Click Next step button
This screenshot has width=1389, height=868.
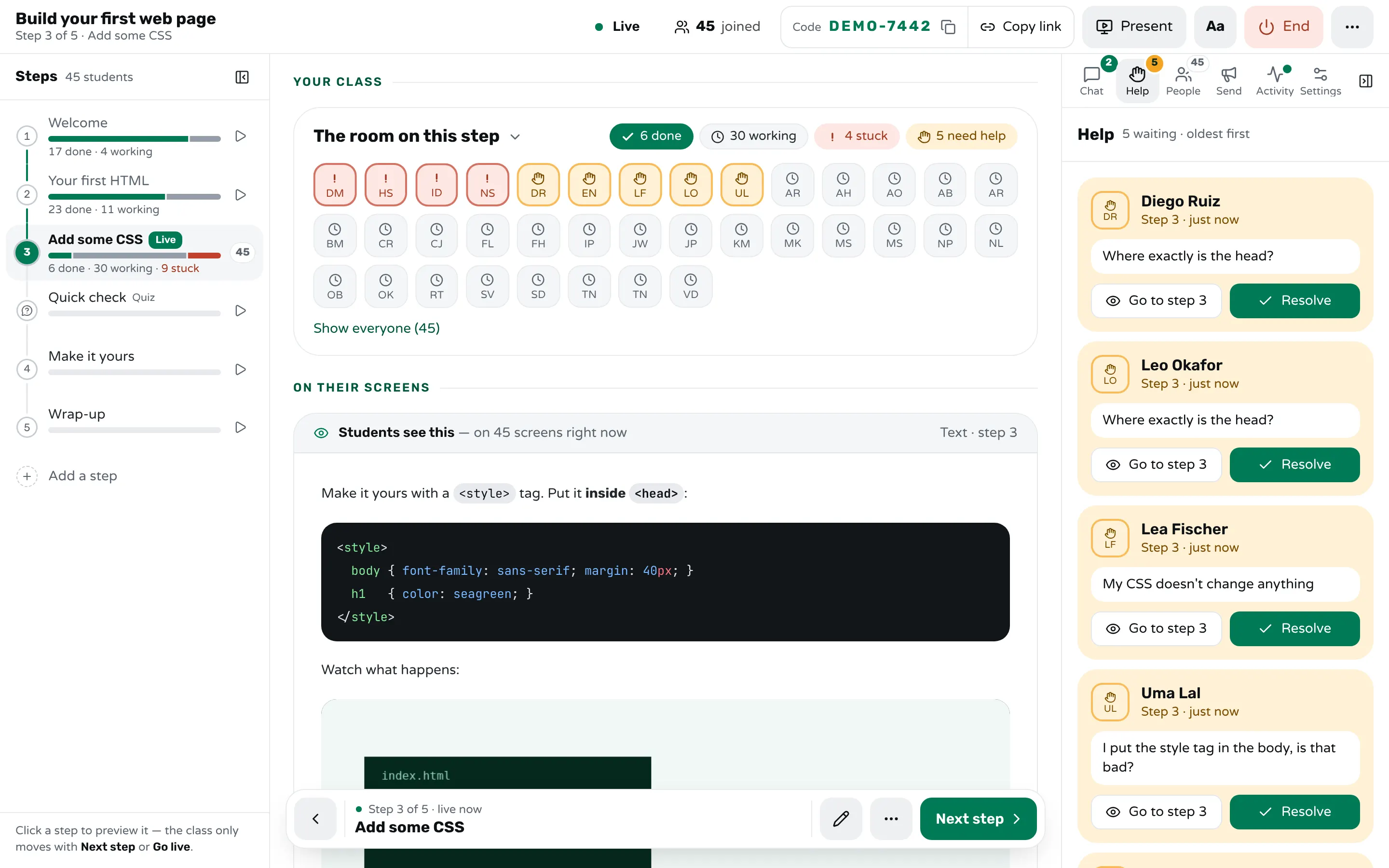click(978, 819)
